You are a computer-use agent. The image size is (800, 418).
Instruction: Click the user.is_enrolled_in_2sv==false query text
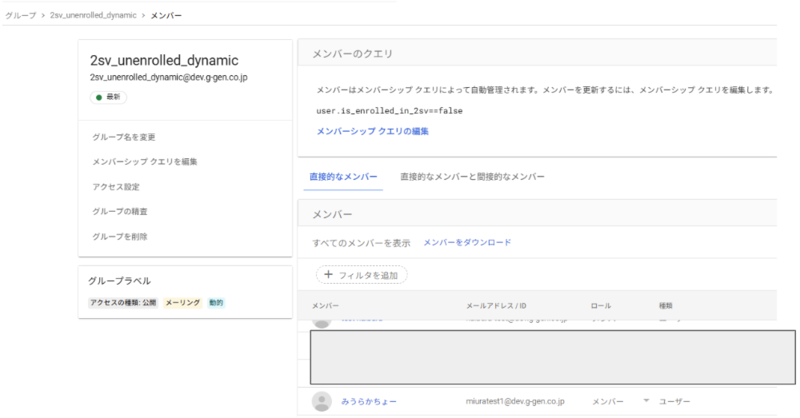click(389, 111)
